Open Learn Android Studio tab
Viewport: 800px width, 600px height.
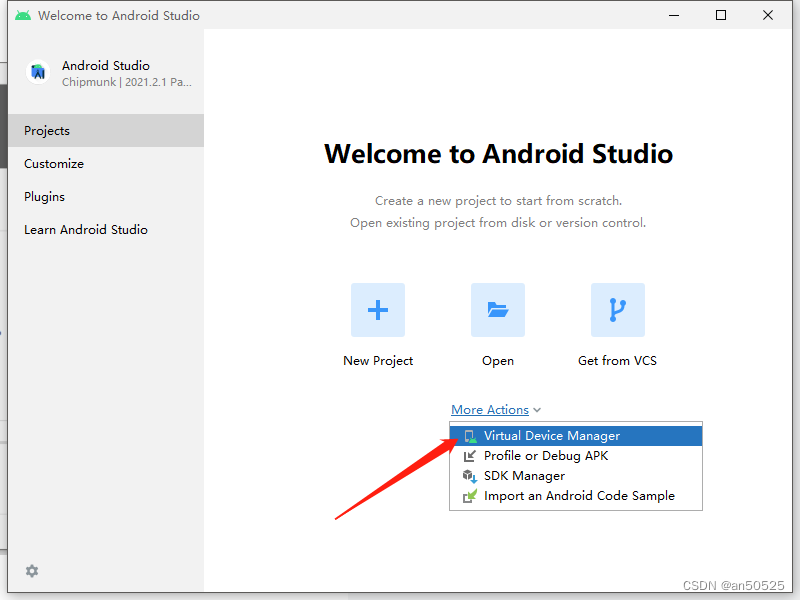coord(106,230)
